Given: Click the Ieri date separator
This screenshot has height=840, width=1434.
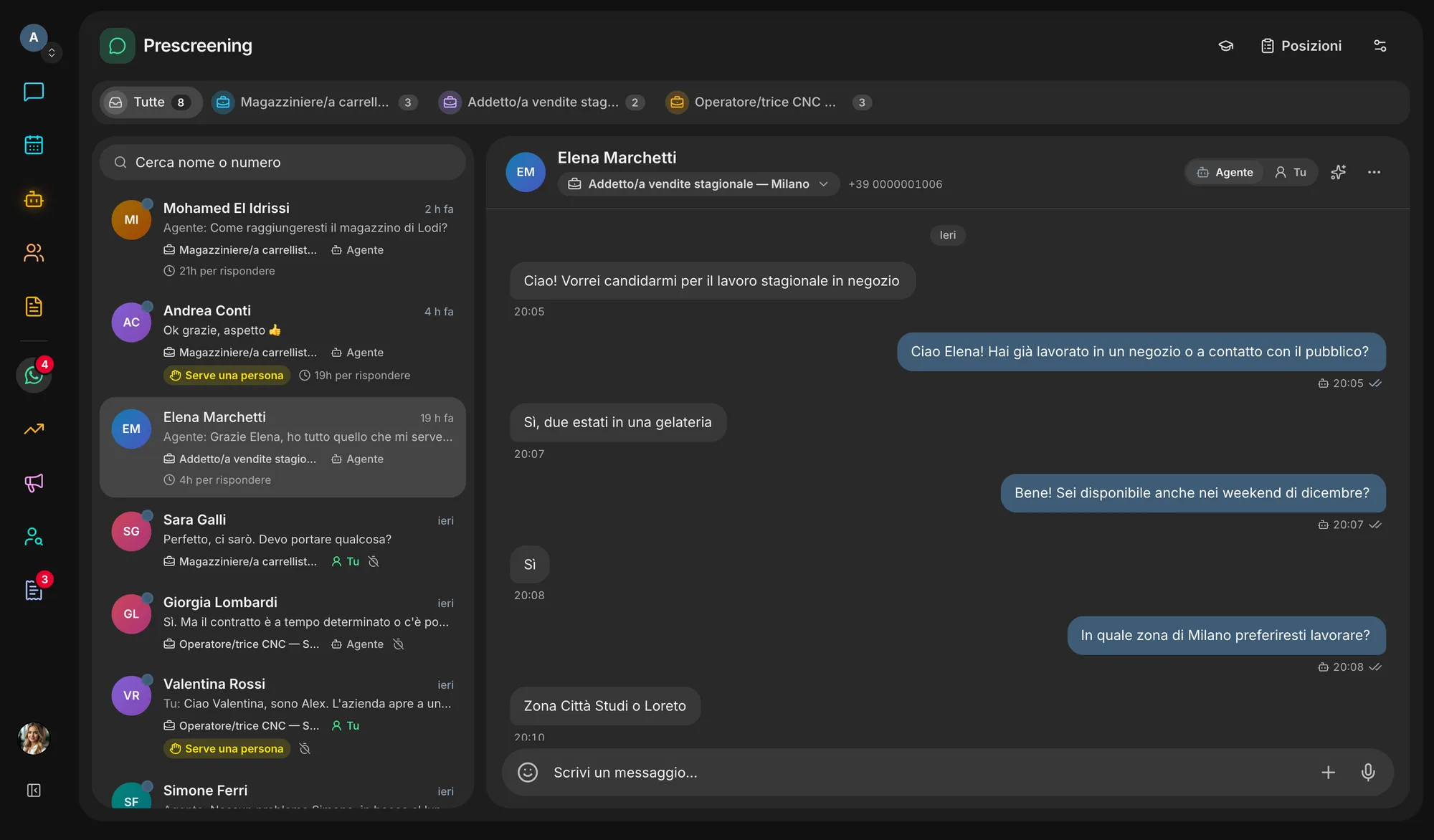Looking at the screenshot, I should pos(948,235).
